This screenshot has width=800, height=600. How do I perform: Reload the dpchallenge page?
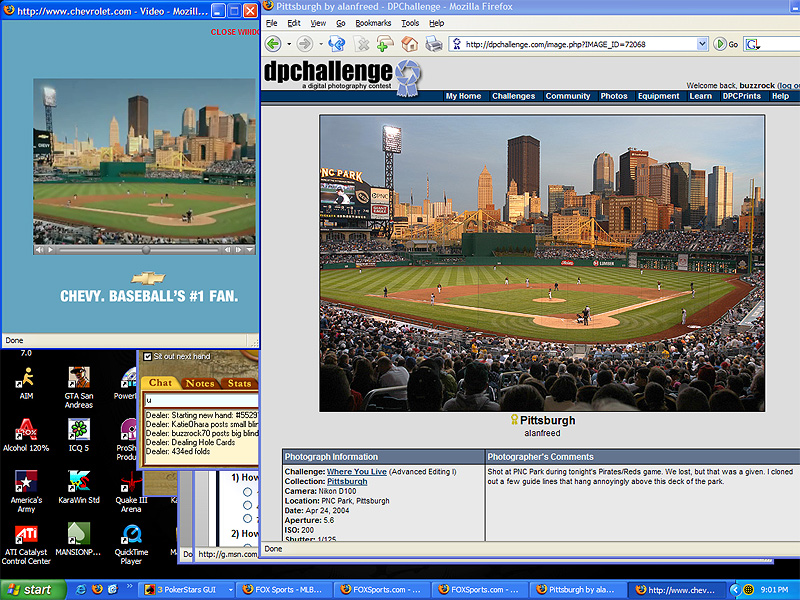pos(336,44)
